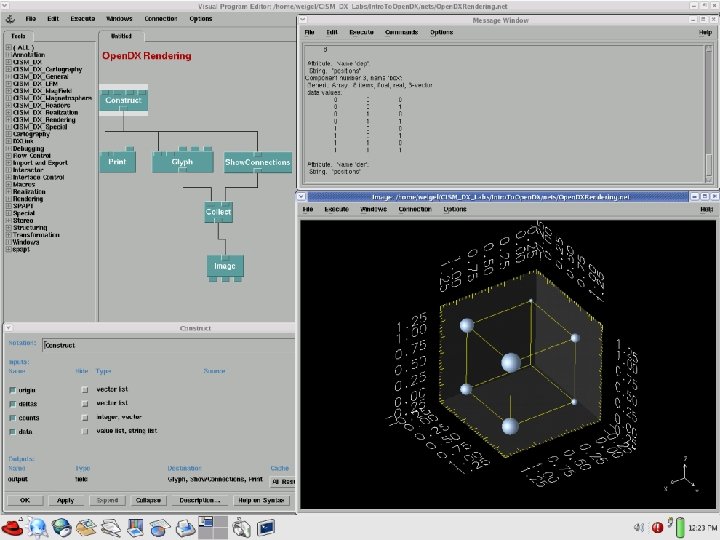The width and height of the screenshot is (720, 540).
Task: Expand the Annotation tools category
Action: pos(8,55)
